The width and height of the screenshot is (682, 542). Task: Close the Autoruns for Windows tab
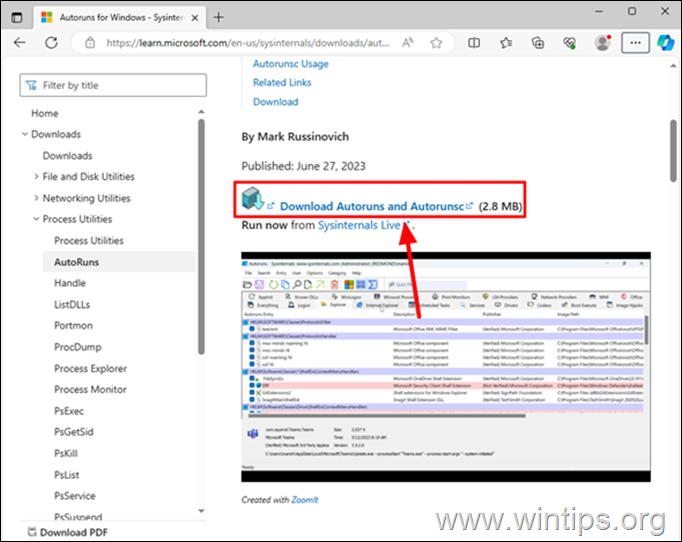pyautogui.click(x=195, y=18)
